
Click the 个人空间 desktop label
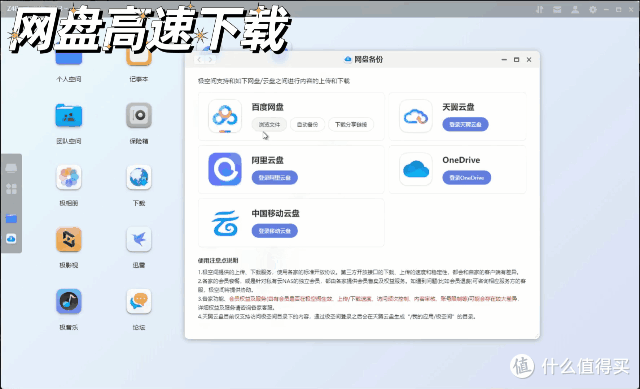click(x=69, y=79)
